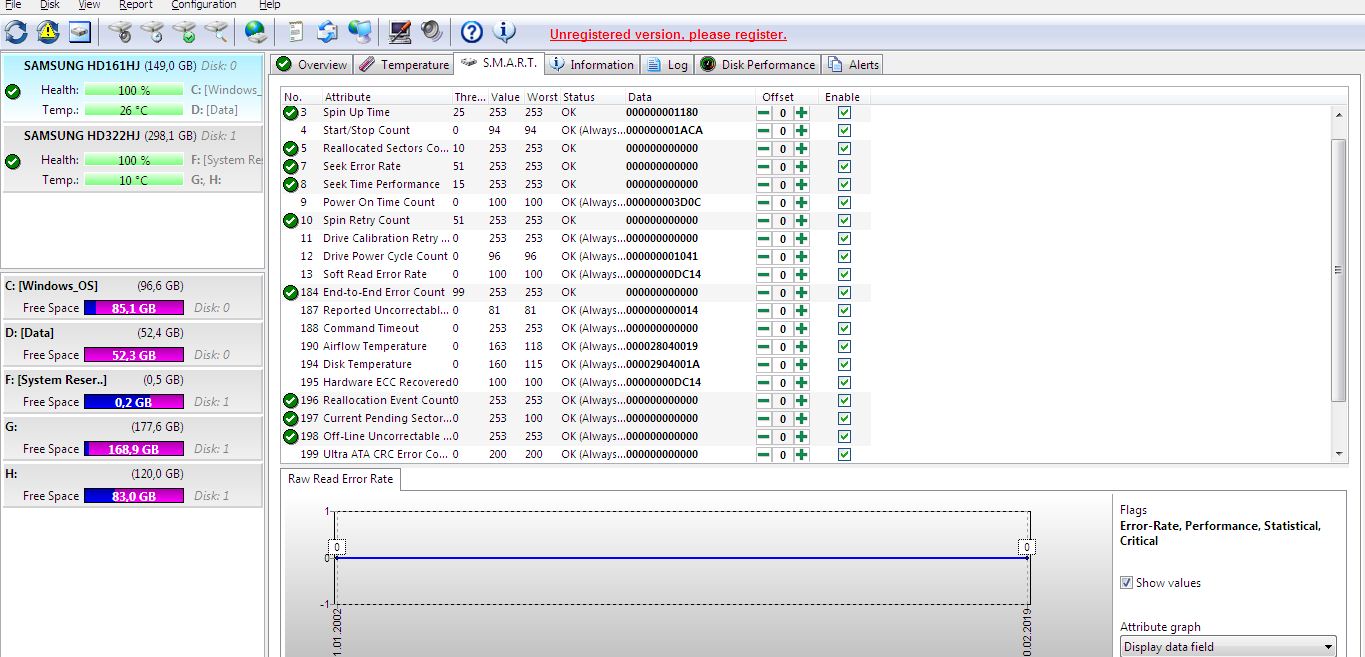The image size is (1365, 657).
Task: Open the Configuration menu
Action: click(x=202, y=5)
